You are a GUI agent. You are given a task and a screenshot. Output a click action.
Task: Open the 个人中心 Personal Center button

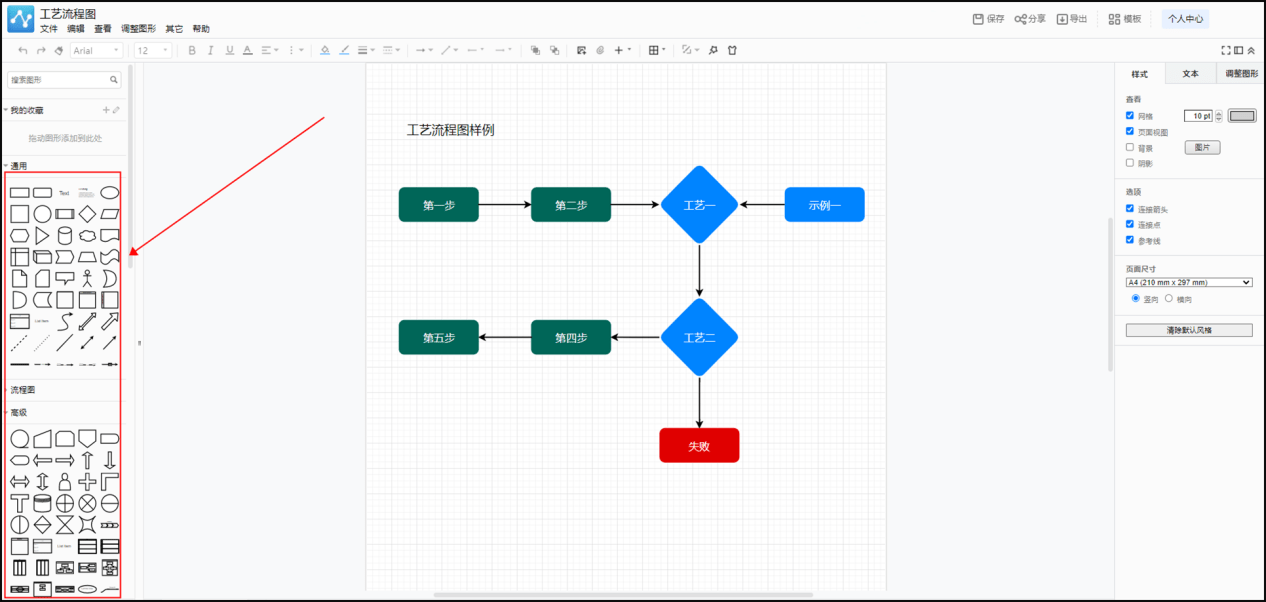coord(1186,19)
